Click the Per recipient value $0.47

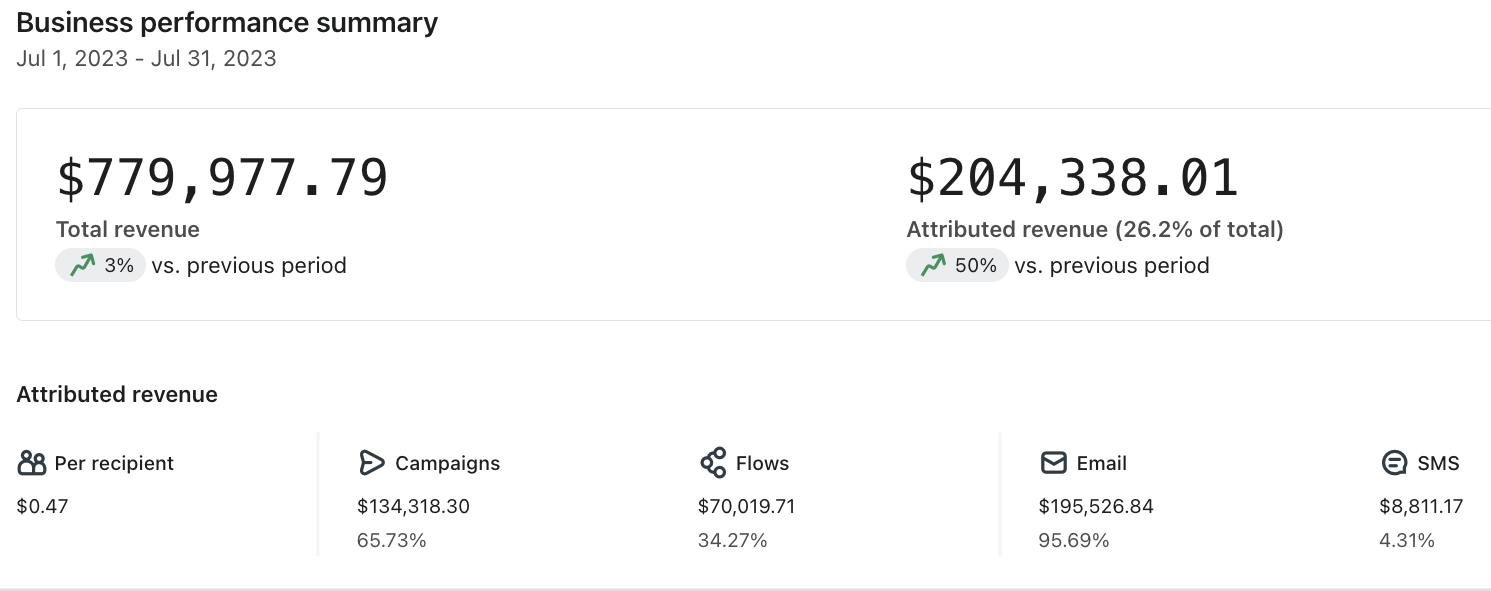tap(43, 506)
